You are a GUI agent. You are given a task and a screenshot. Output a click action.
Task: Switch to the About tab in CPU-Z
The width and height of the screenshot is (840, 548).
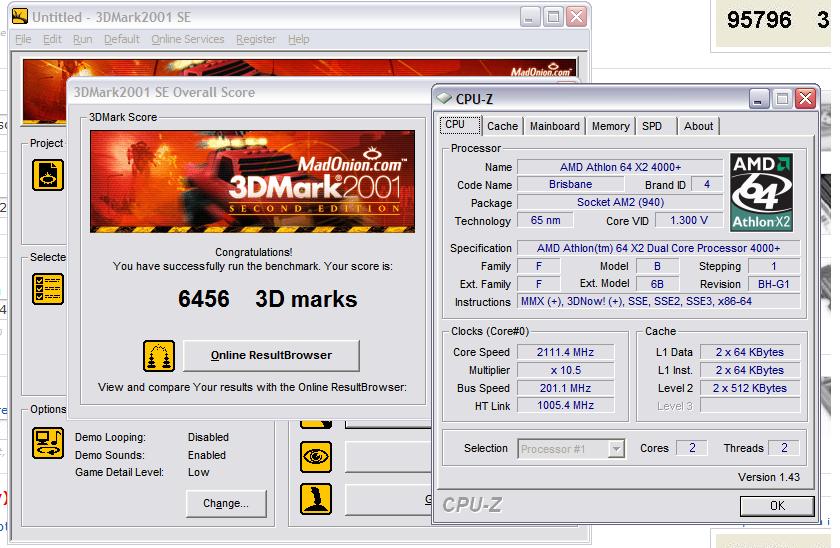[698, 126]
